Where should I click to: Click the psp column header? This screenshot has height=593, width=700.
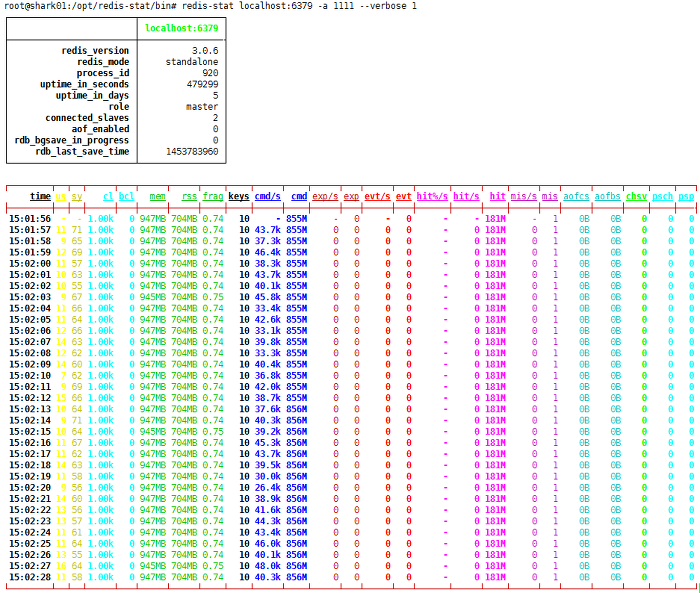click(686, 196)
